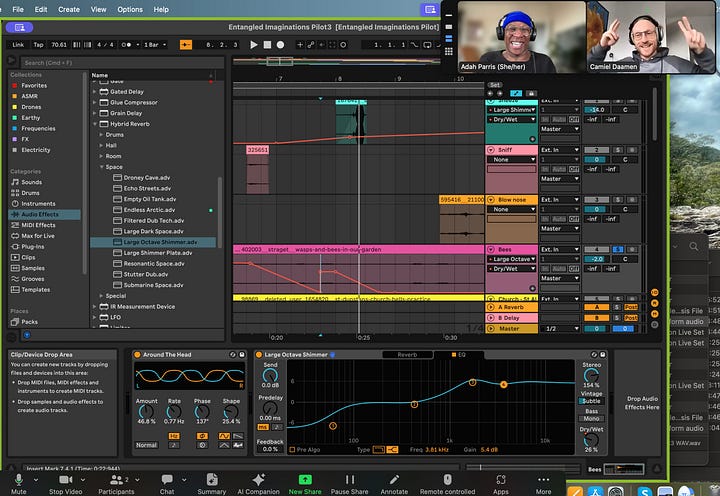Open the Plug-Ins category
This screenshot has height=496, width=720.
tap(33, 247)
